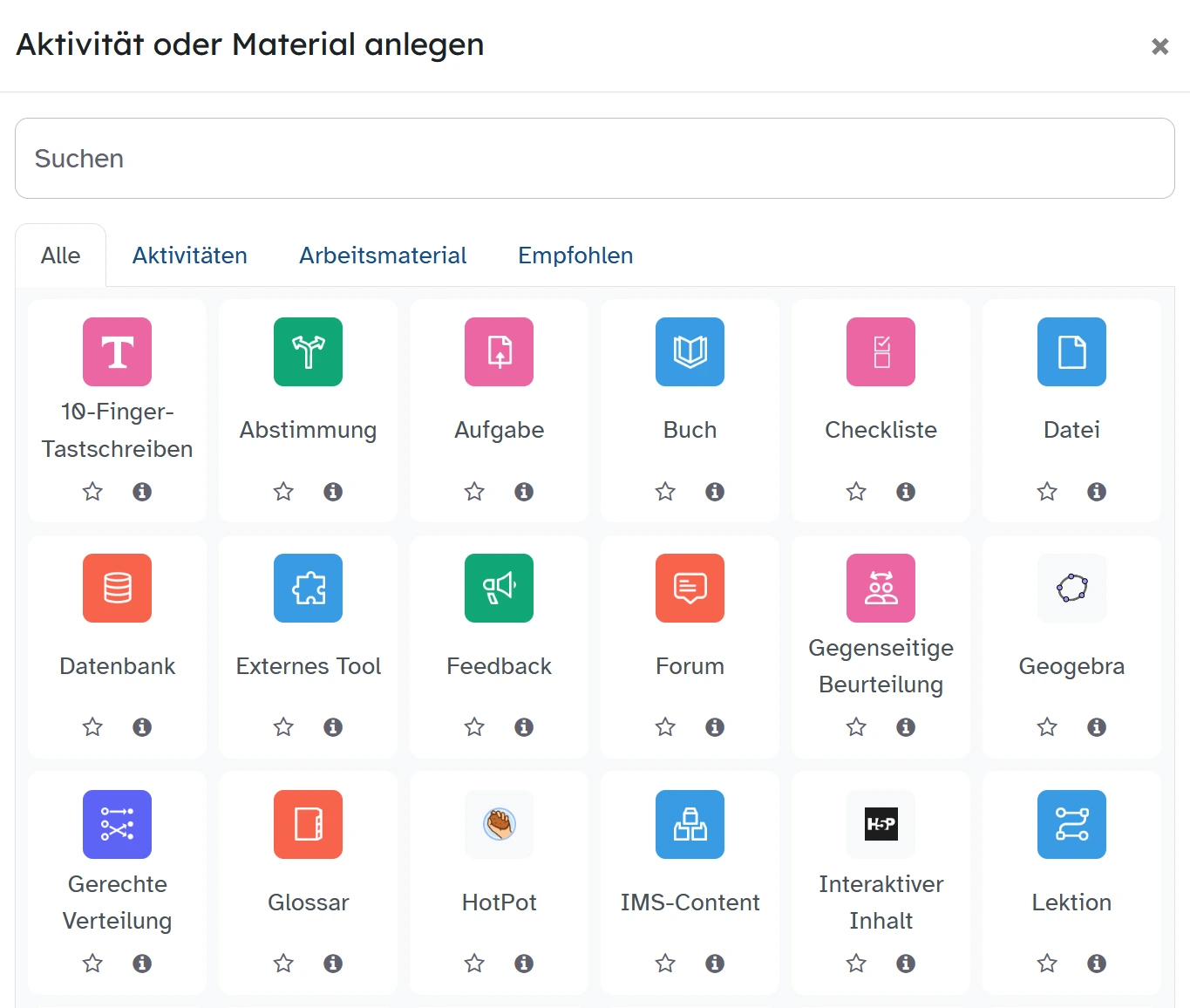The height and width of the screenshot is (1008, 1190).
Task: Open info for IMS-Content
Action: coord(715,964)
